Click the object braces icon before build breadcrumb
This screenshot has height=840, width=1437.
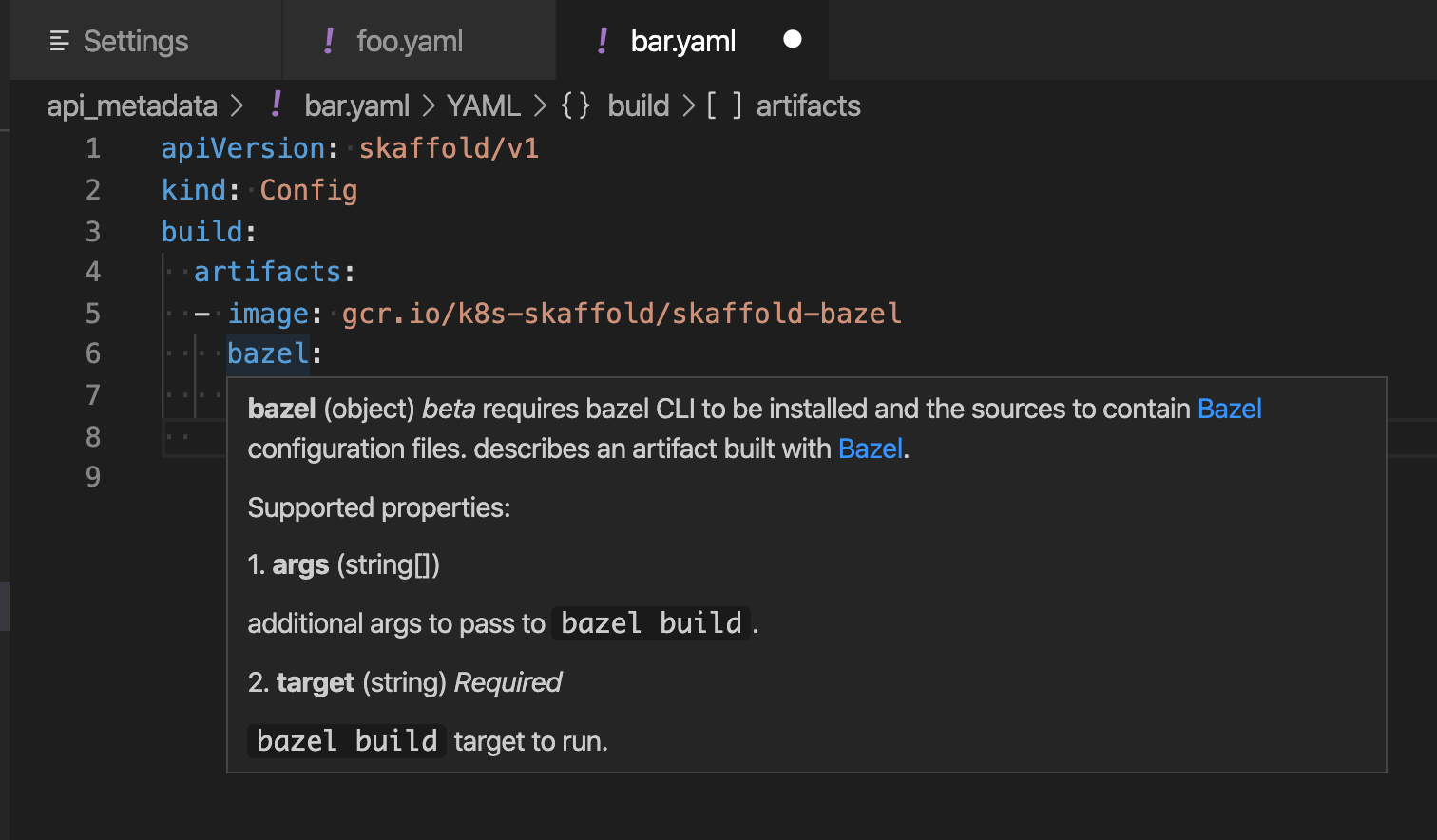[575, 105]
